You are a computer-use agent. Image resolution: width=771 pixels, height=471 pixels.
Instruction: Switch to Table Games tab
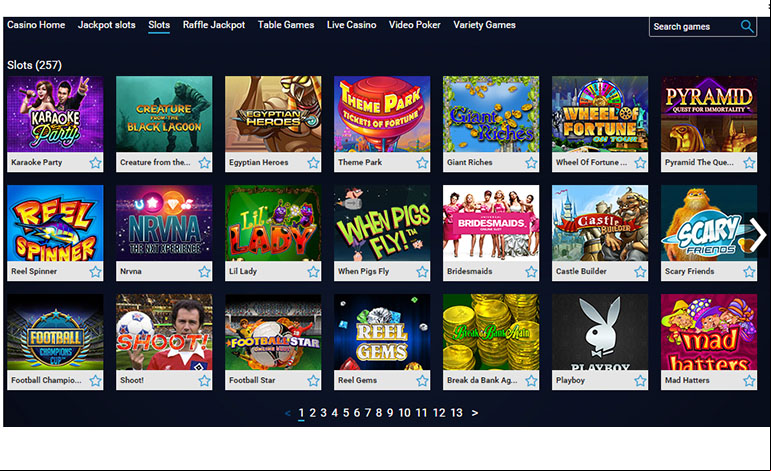[x=286, y=25]
